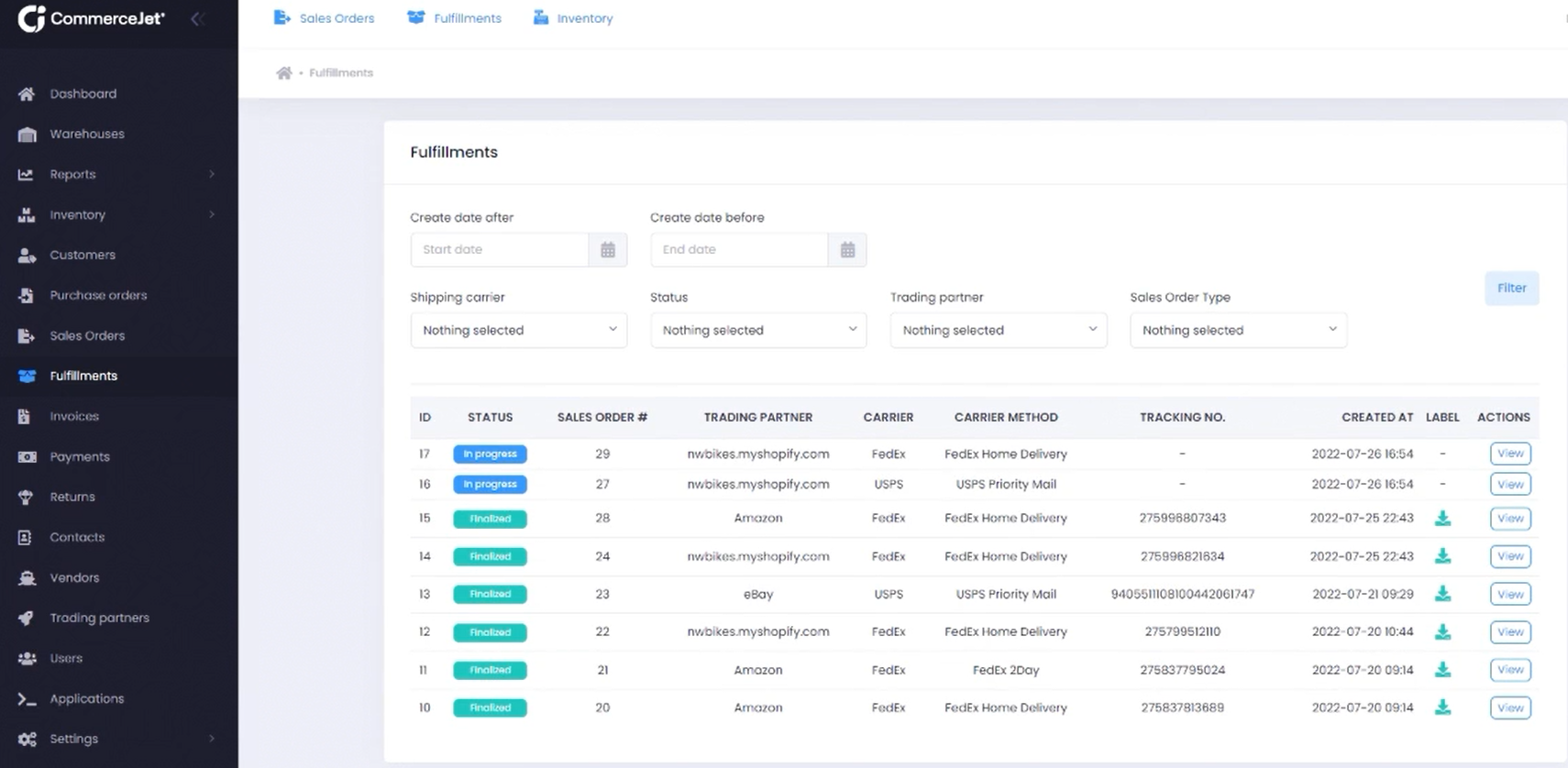Open the Fulfillments top tab
1568x768 pixels.
point(455,18)
